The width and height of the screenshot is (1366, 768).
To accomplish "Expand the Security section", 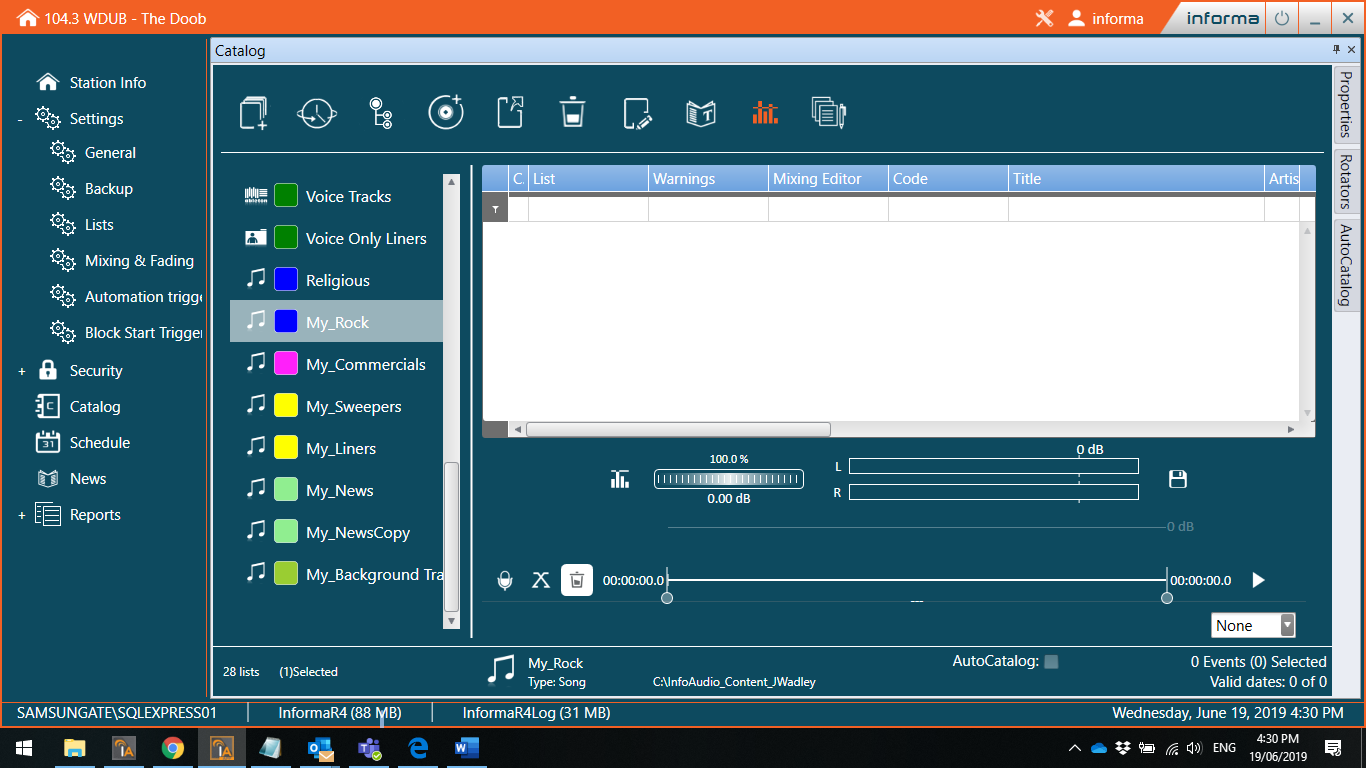I will (22, 370).
